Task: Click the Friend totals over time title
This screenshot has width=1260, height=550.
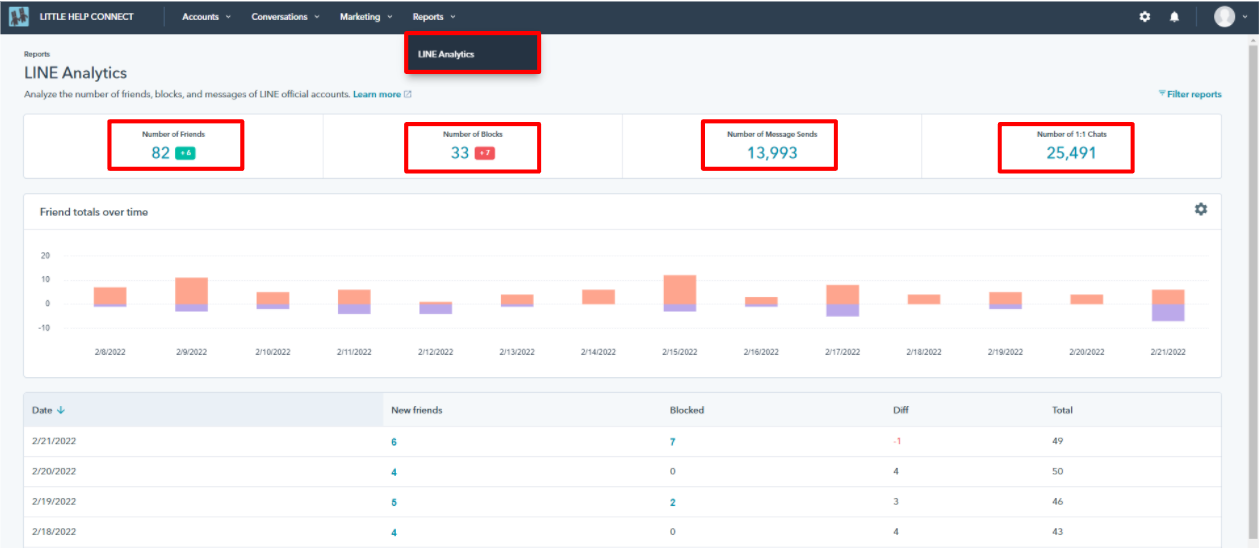Action: click(x=94, y=212)
